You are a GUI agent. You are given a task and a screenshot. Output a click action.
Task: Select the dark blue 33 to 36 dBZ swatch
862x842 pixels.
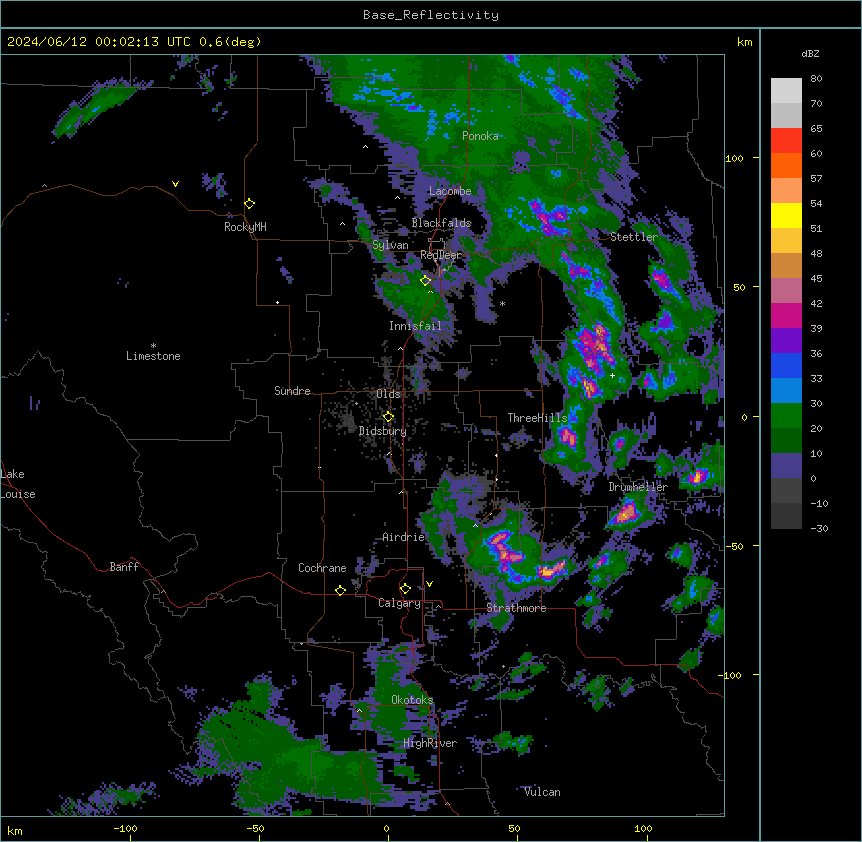786,365
